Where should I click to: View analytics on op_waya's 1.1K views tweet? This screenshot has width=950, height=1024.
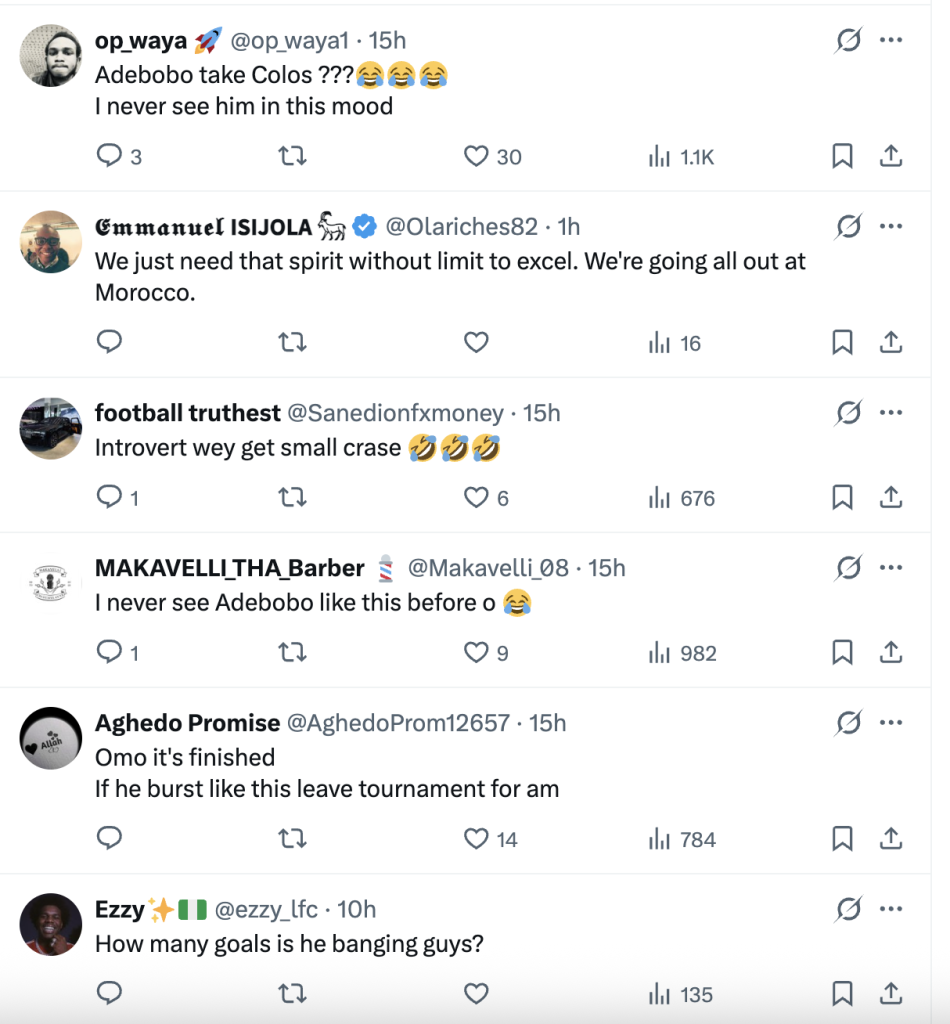click(660, 156)
